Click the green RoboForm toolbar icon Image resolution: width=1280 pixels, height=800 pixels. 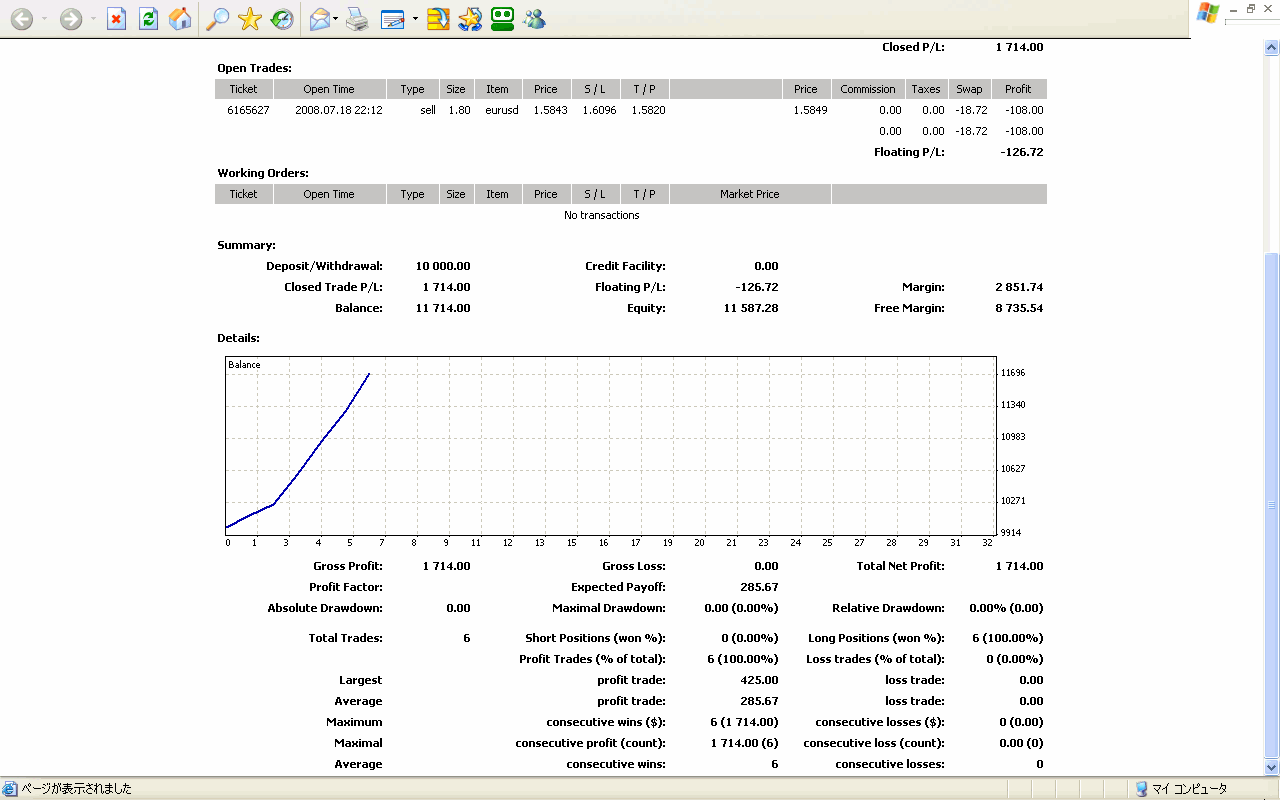coord(502,19)
